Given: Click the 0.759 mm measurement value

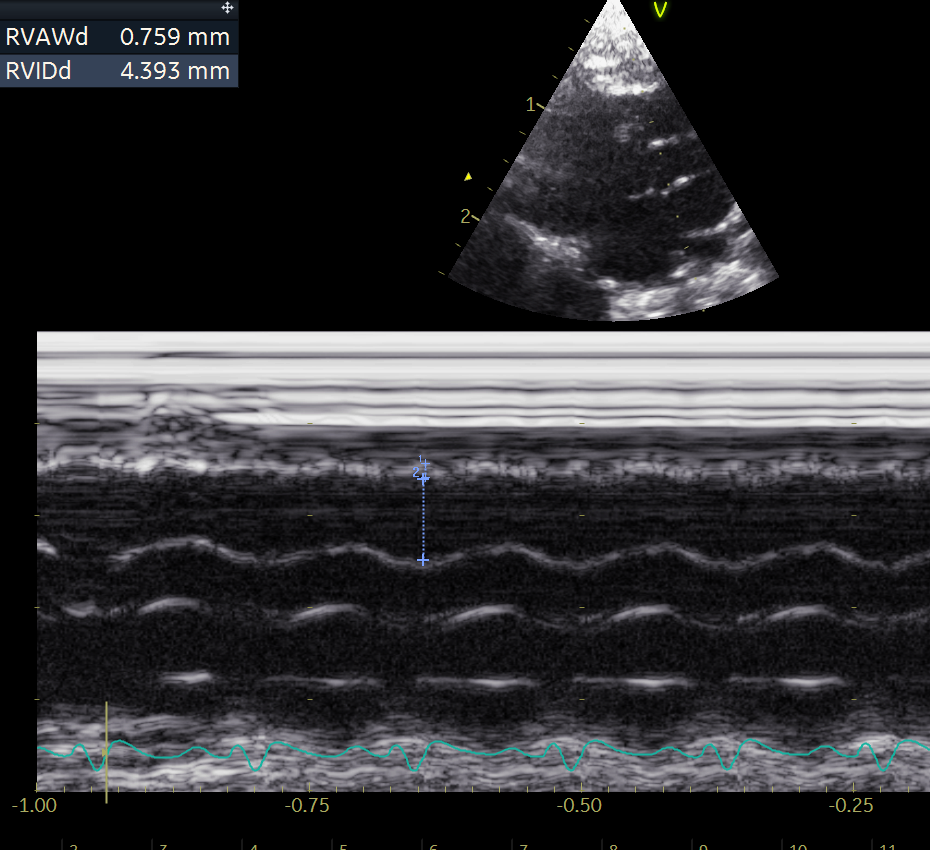Looking at the screenshot, I should point(175,37).
